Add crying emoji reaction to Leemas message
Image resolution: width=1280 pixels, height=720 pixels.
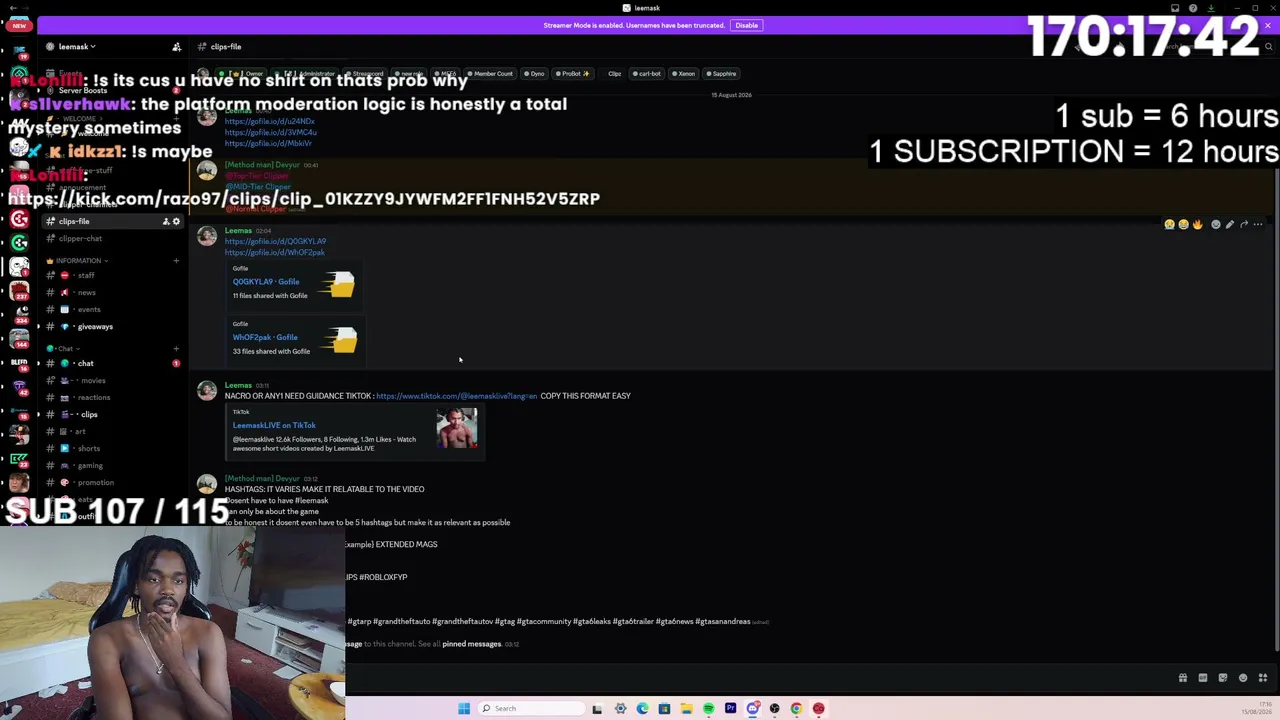pyautogui.click(x=1169, y=225)
